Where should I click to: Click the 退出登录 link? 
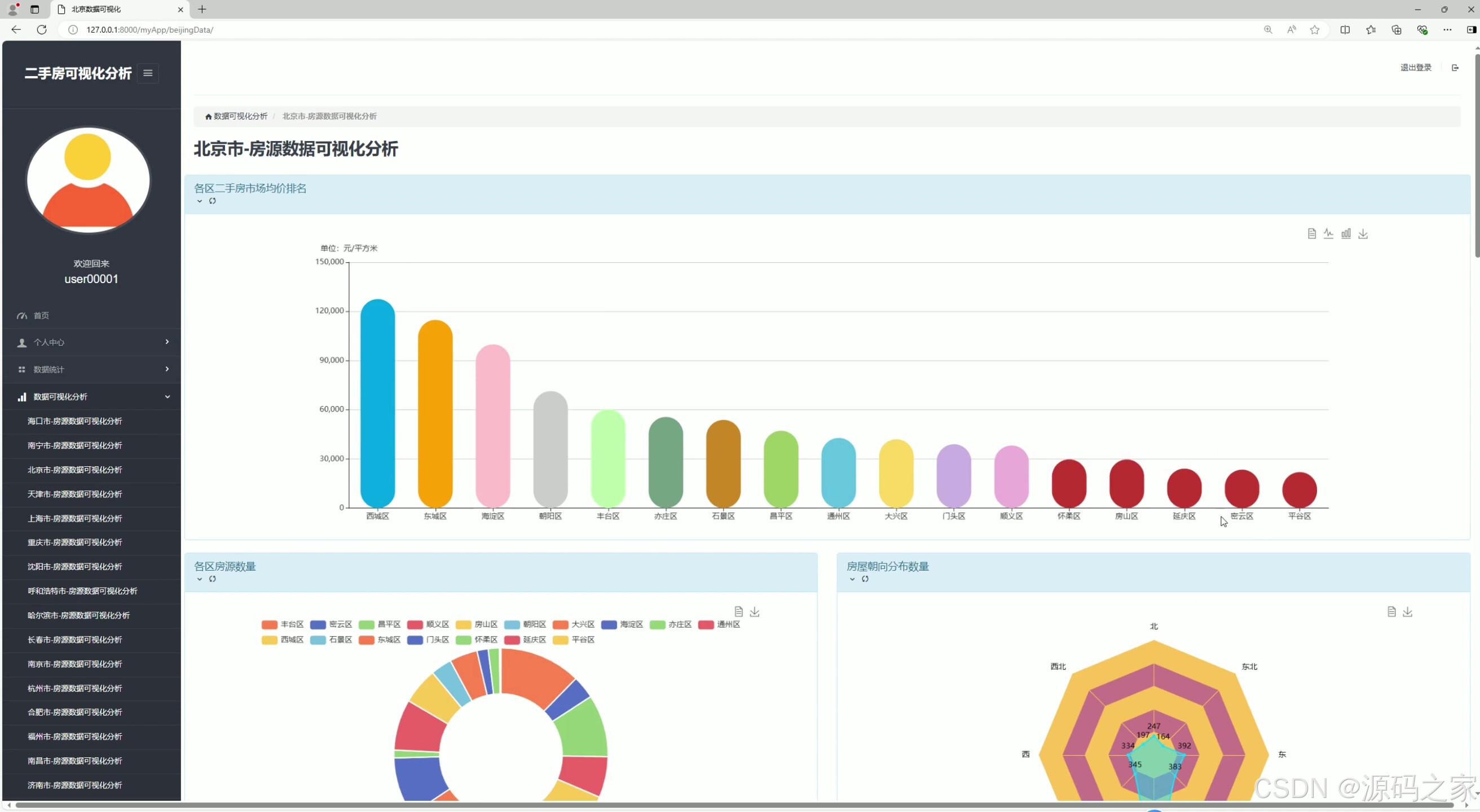click(1415, 68)
